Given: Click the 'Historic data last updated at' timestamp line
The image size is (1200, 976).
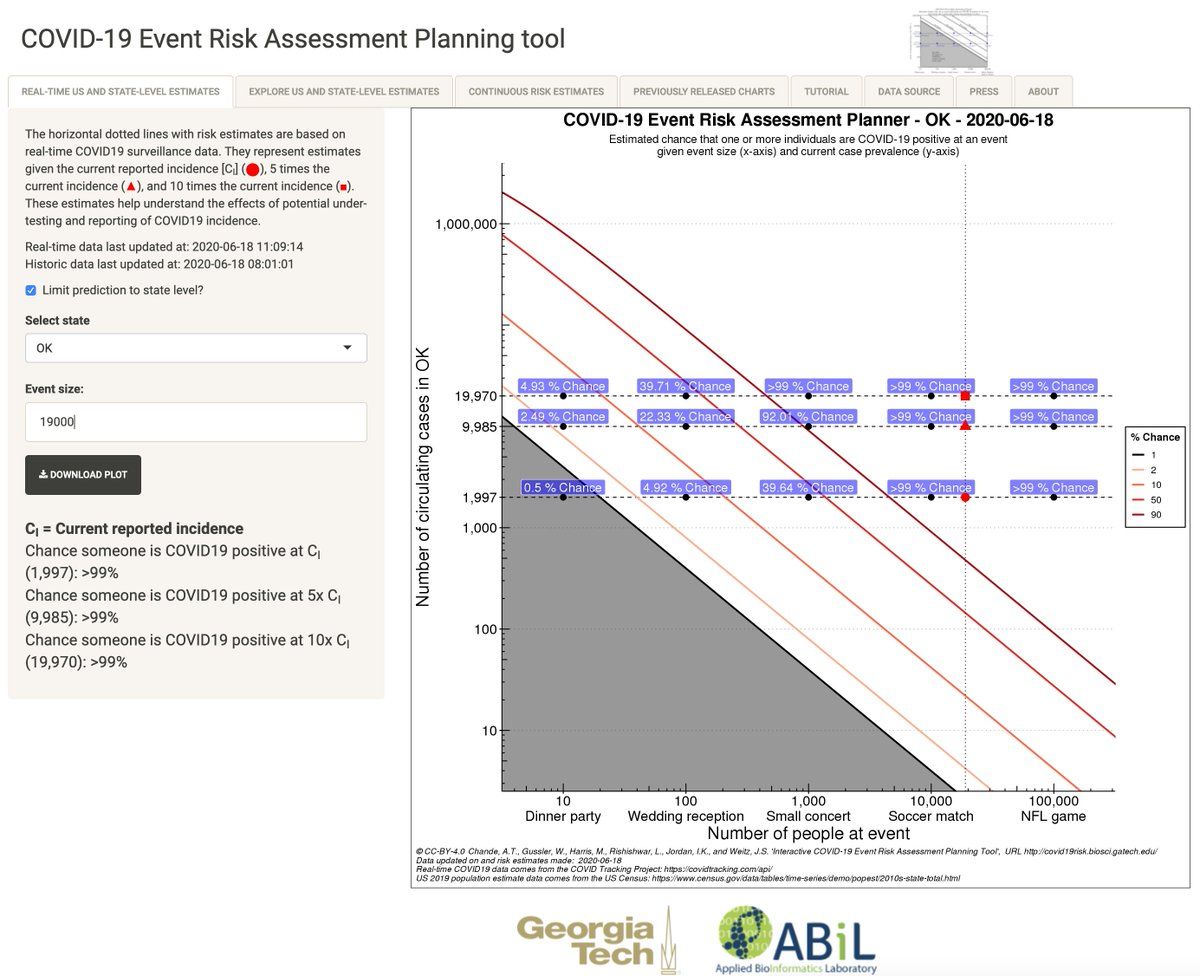Looking at the screenshot, I should click(159, 264).
